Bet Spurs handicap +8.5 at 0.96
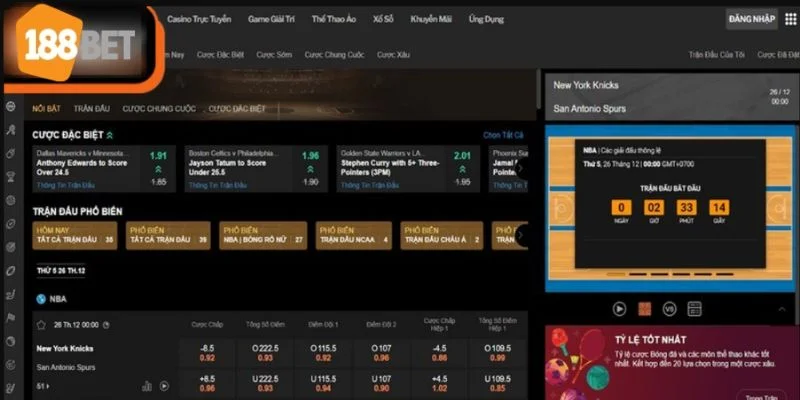Screen dimensions: 800x400 207,383
